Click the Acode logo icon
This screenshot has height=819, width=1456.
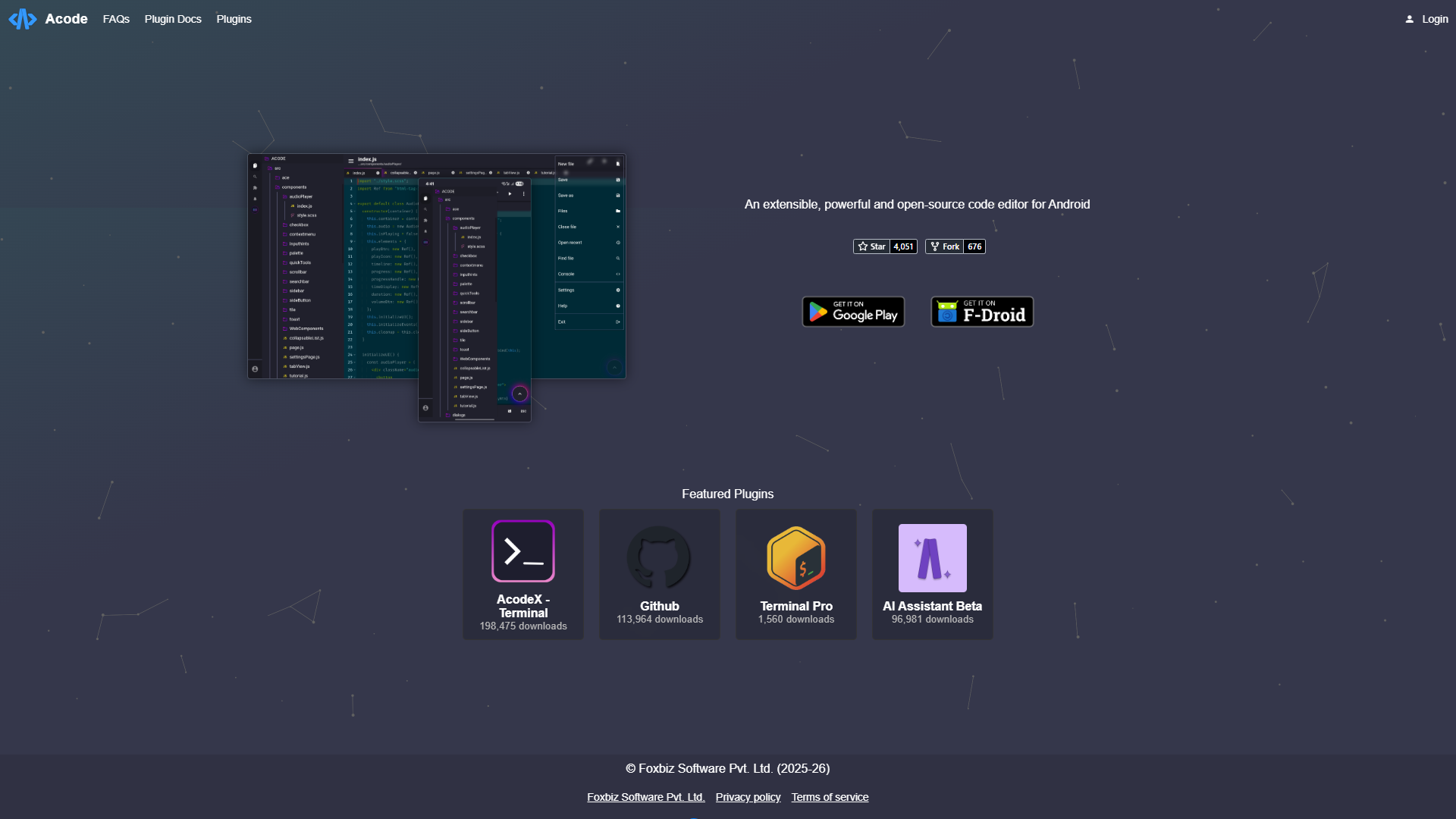pyautogui.click(x=23, y=19)
